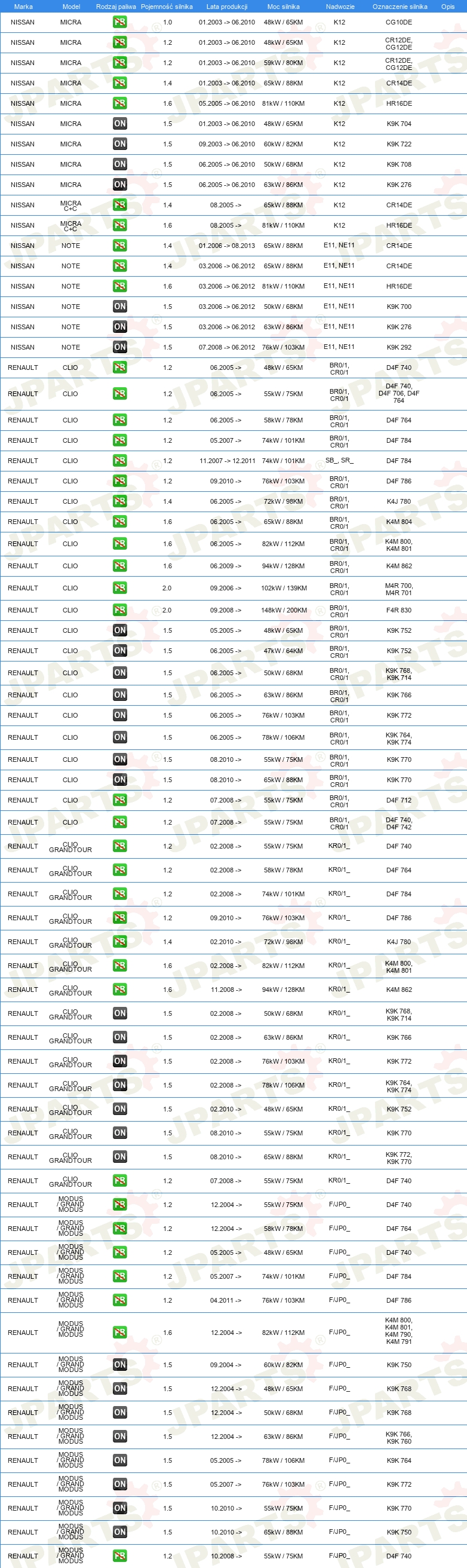Select the M4R 700, M4R 701 engine cell
467x1568 pixels.
pos(399,589)
